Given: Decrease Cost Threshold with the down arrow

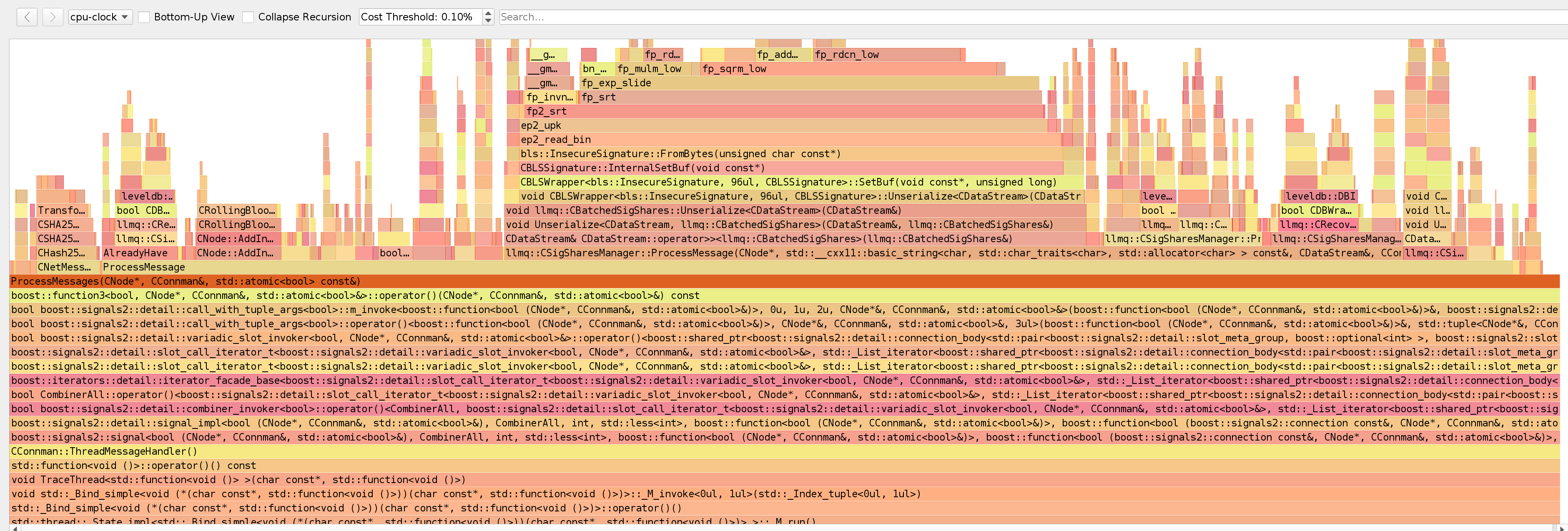Looking at the screenshot, I should [x=487, y=21].
